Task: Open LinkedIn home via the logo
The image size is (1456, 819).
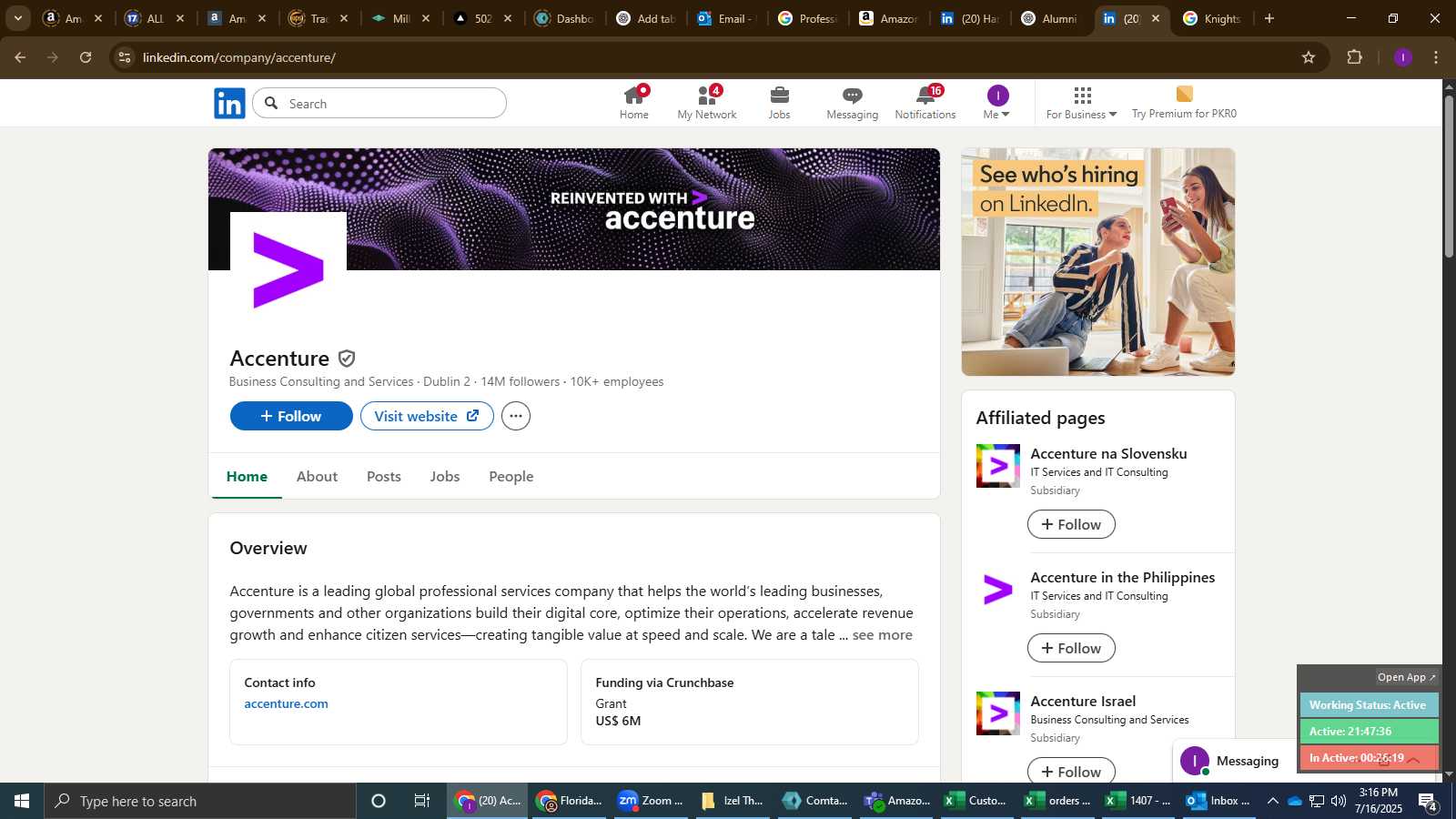Action: (x=229, y=104)
